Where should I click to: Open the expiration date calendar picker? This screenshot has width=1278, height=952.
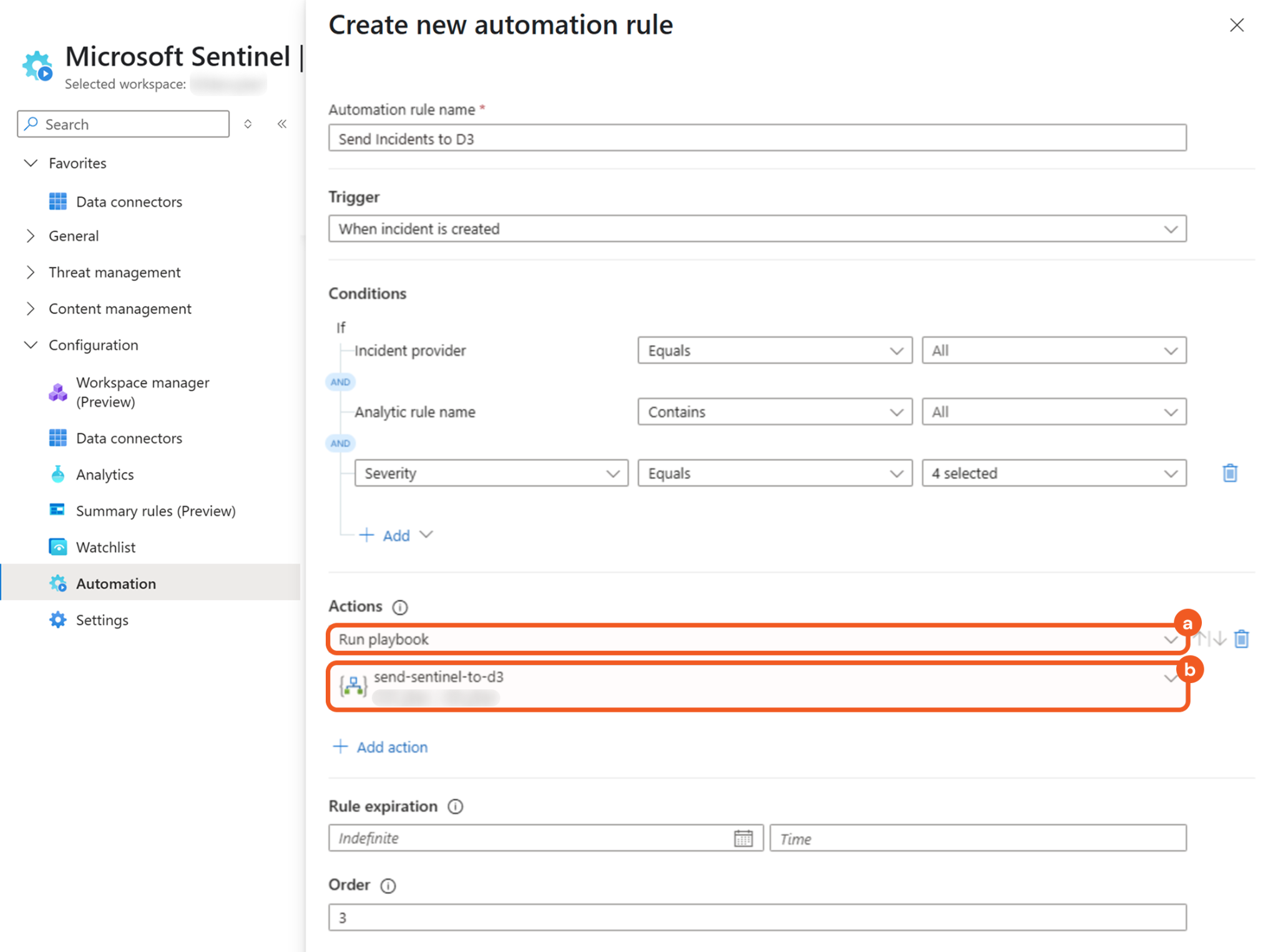coord(743,838)
